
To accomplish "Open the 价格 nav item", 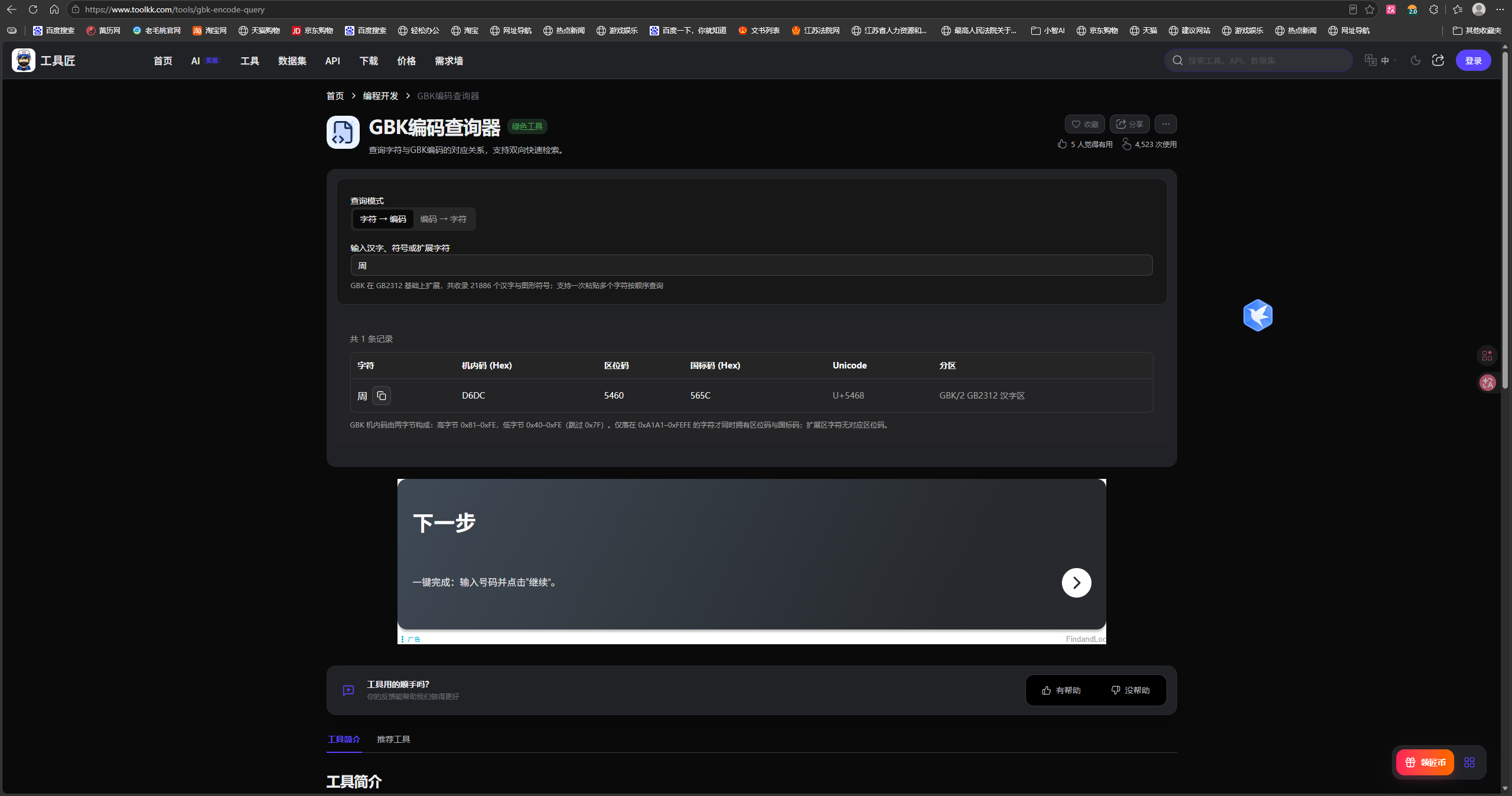I will tap(406, 61).
